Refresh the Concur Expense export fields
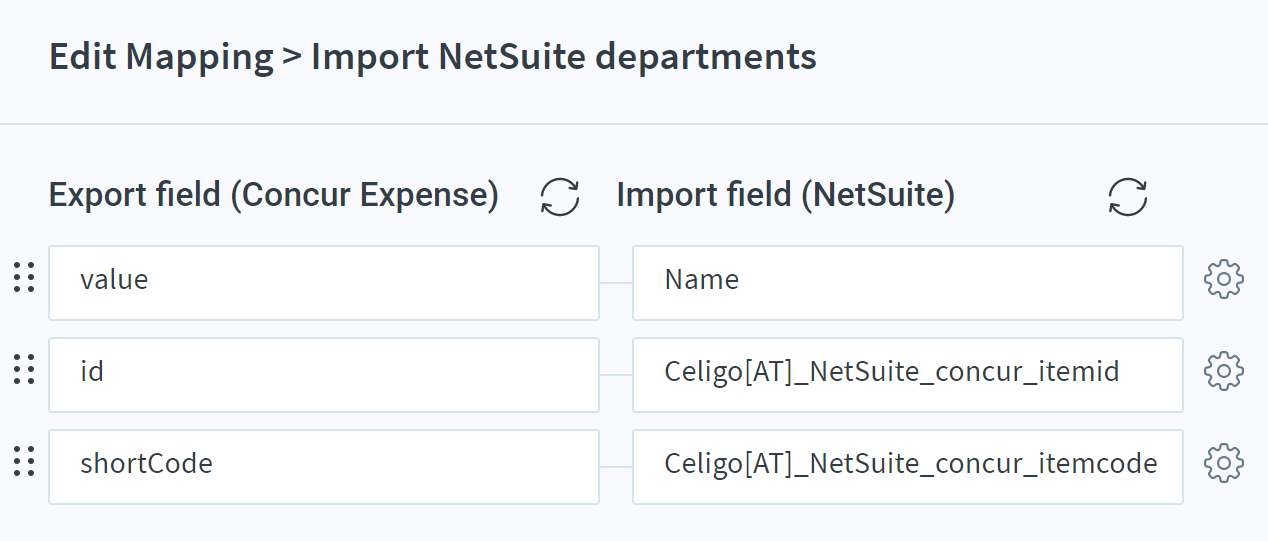 (560, 196)
